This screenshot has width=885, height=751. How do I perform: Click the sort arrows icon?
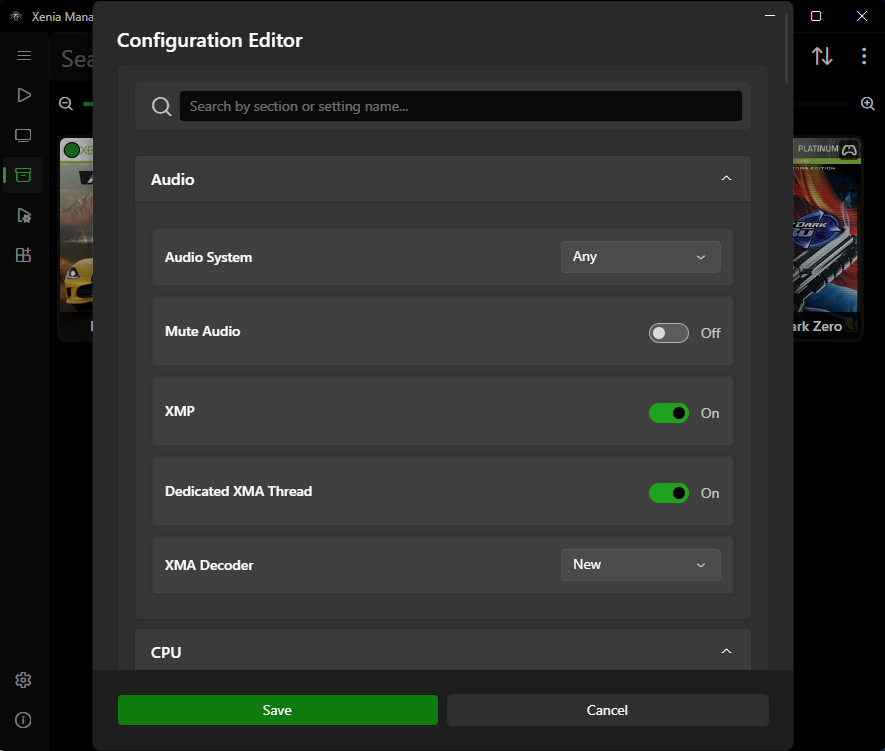pos(822,56)
